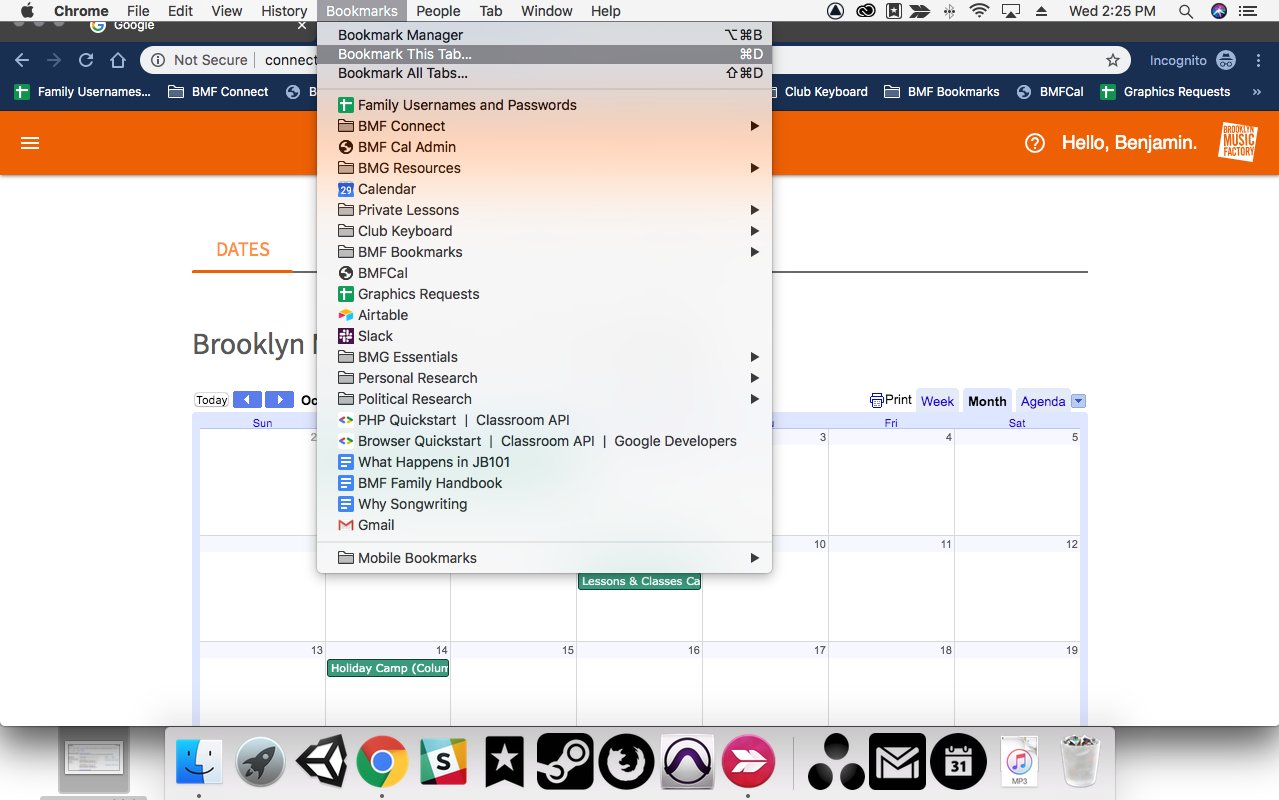
Task: Open the Why Songwriting bookmark
Action: [x=544, y=504]
